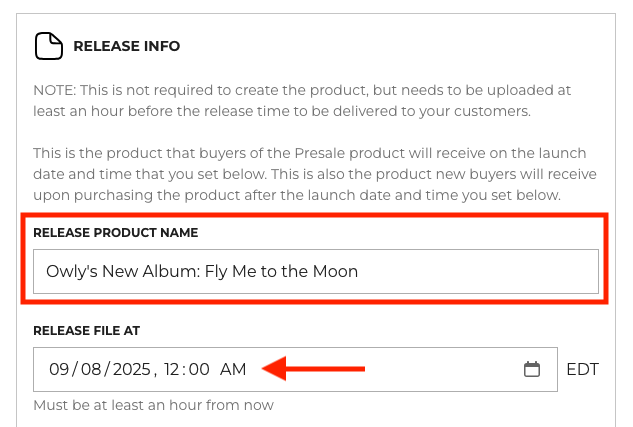Select the day segment of release date

[x=90, y=370]
